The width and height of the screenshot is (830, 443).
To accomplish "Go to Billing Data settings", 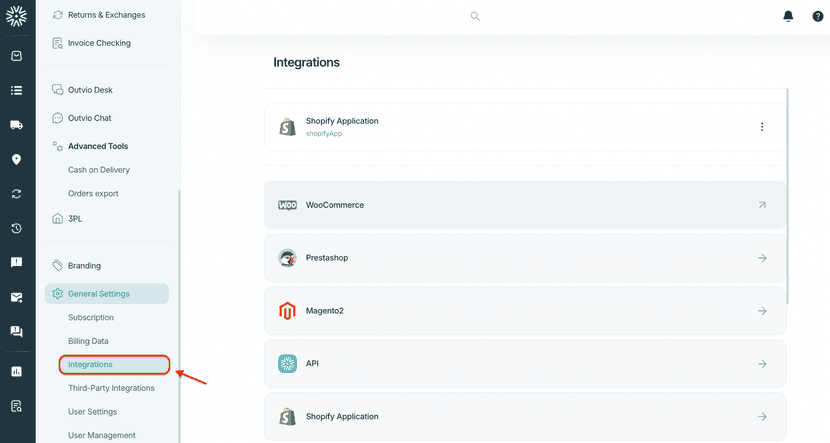I will (88, 341).
